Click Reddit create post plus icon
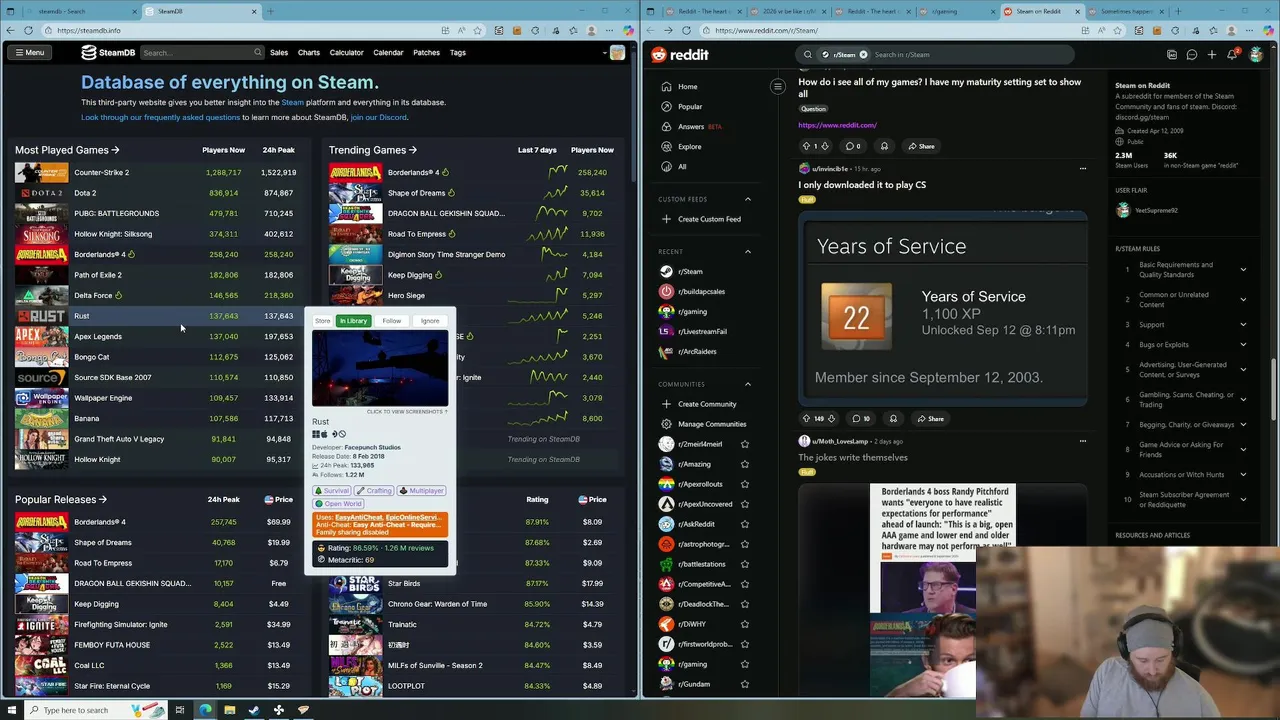 [1211, 55]
